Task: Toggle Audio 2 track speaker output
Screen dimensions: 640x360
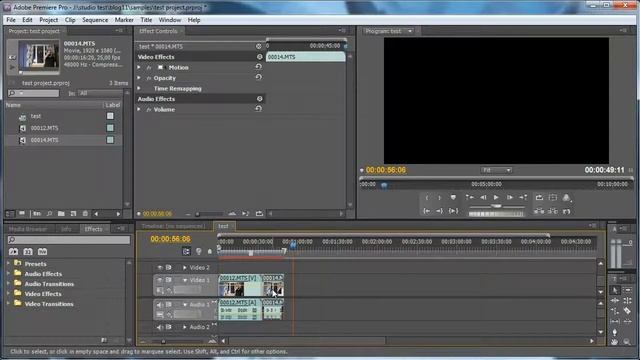Action: coord(159,327)
